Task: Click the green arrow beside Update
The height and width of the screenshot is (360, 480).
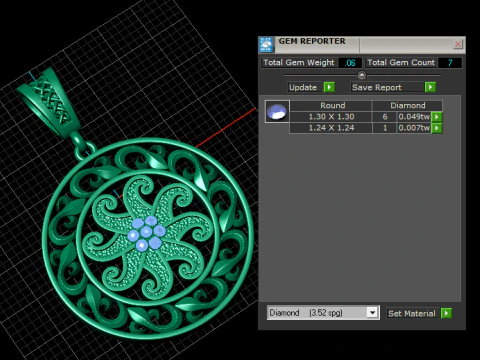Action: [329, 87]
